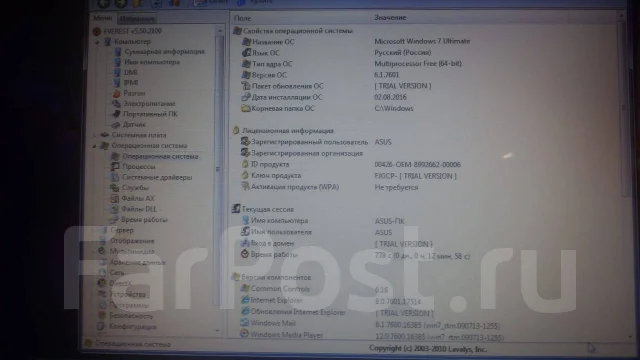The height and width of the screenshot is (360, 640).
Task: Open the Датчик sensor page icon
Action: (x=116, y=124)
